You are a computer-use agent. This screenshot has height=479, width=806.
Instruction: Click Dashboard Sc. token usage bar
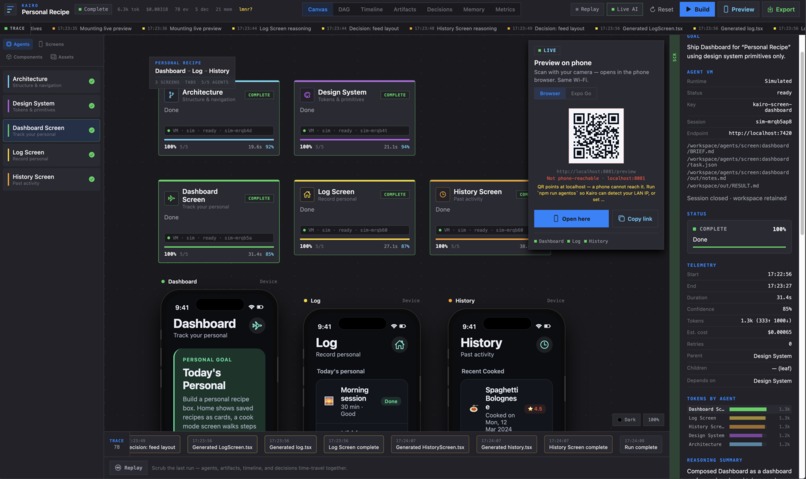point(748,410)
